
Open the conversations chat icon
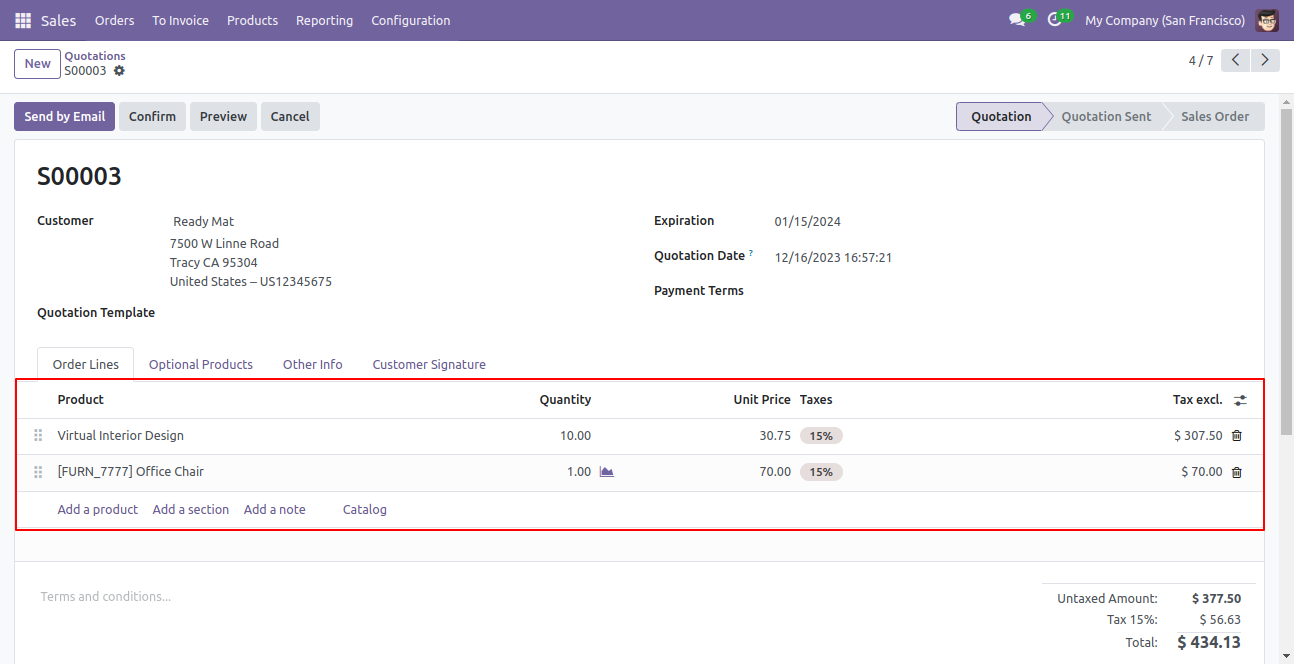1017,20
